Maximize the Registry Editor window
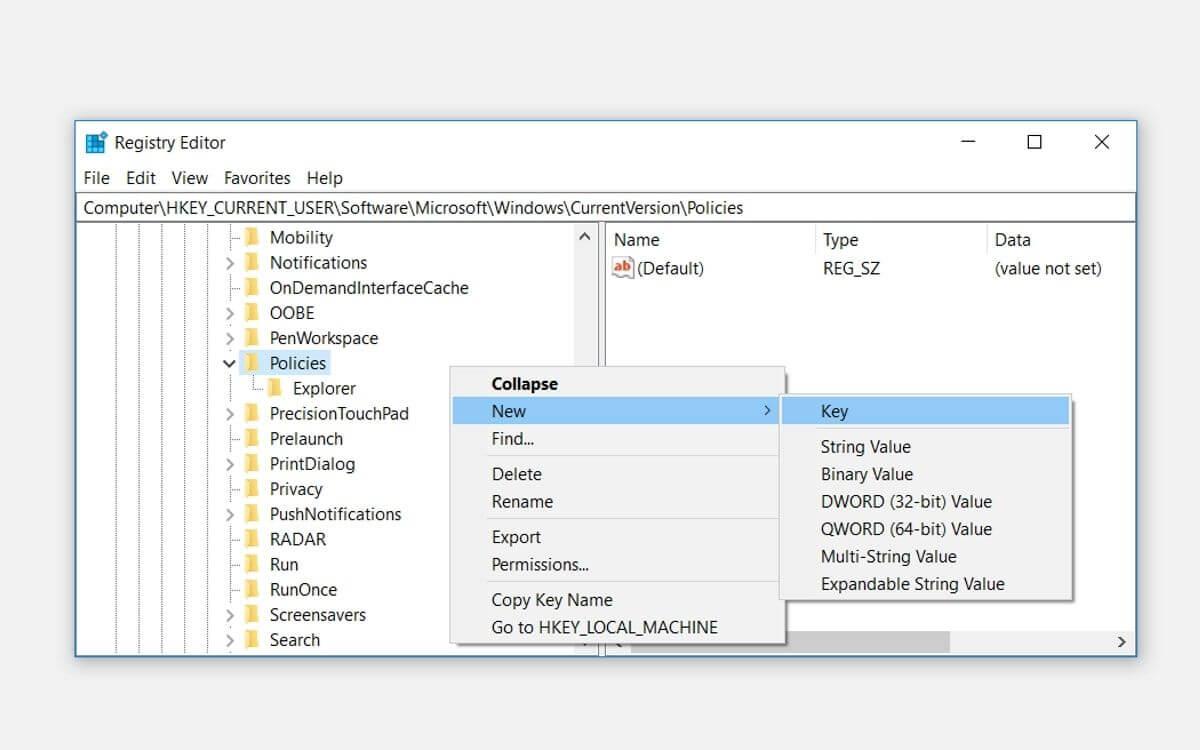 point(1035,142)
